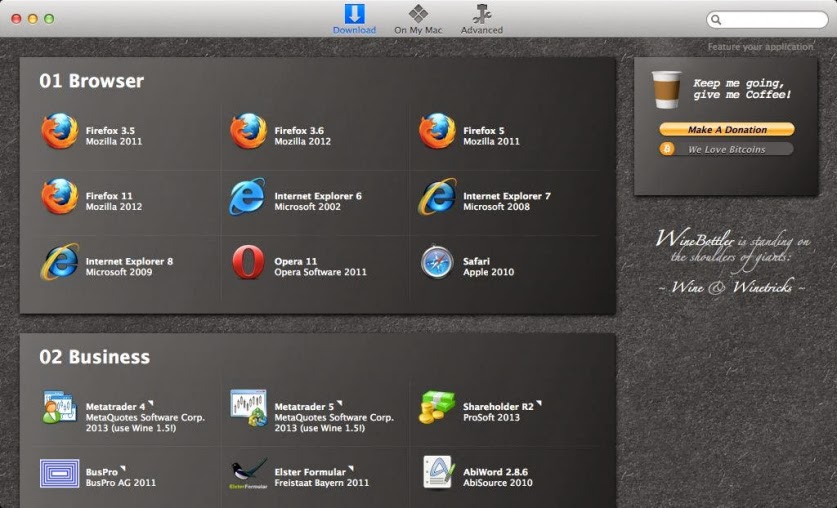Select the Metatrader 4 icon

tap(59, 407)
